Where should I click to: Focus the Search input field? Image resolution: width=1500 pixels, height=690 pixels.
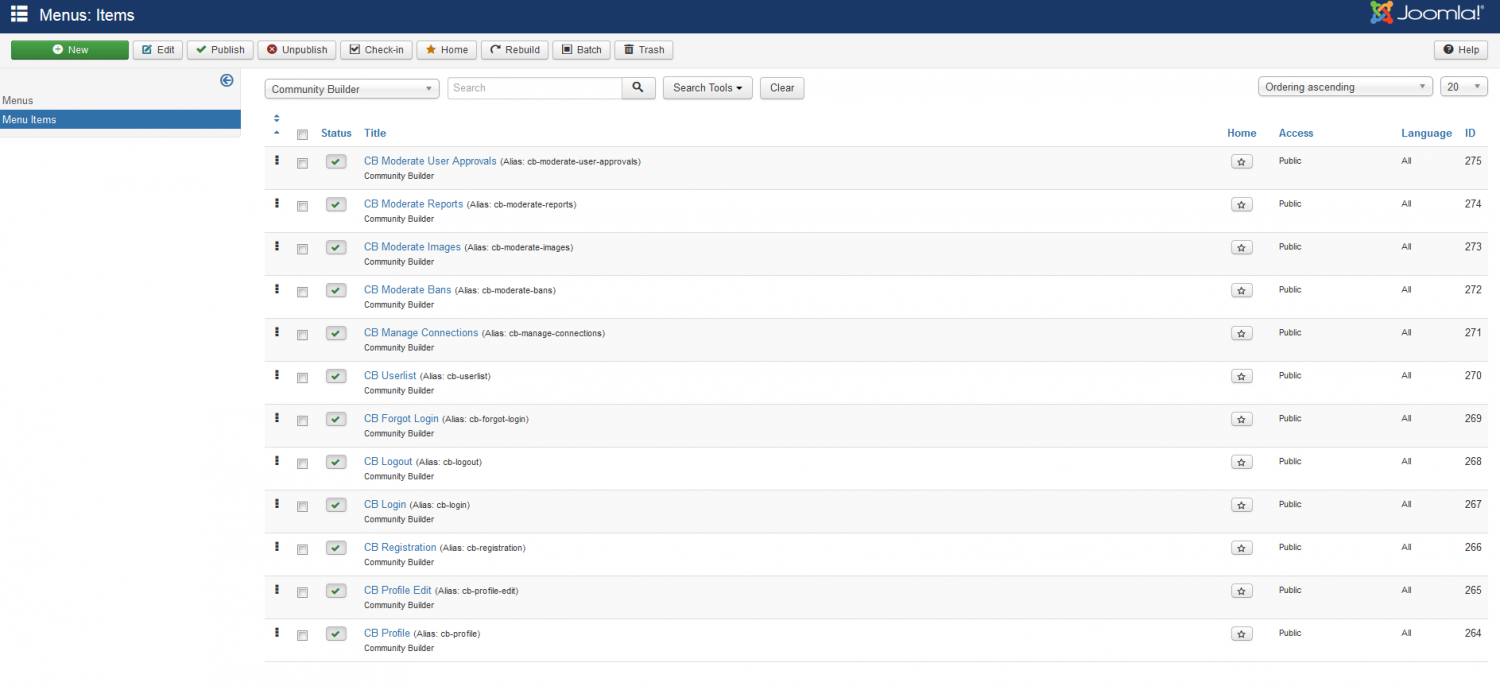(x=535, y=88)
